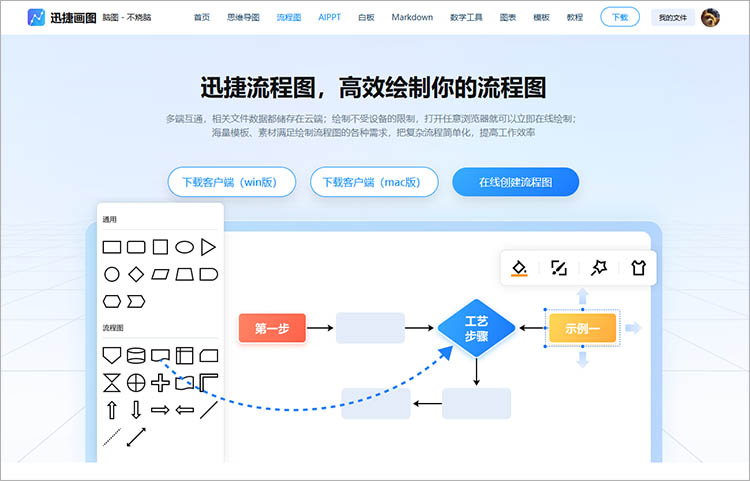Viewport: 750px width, 481px height.
Task: Select the parallelogram shape
Action: click(x=160, y=274)
